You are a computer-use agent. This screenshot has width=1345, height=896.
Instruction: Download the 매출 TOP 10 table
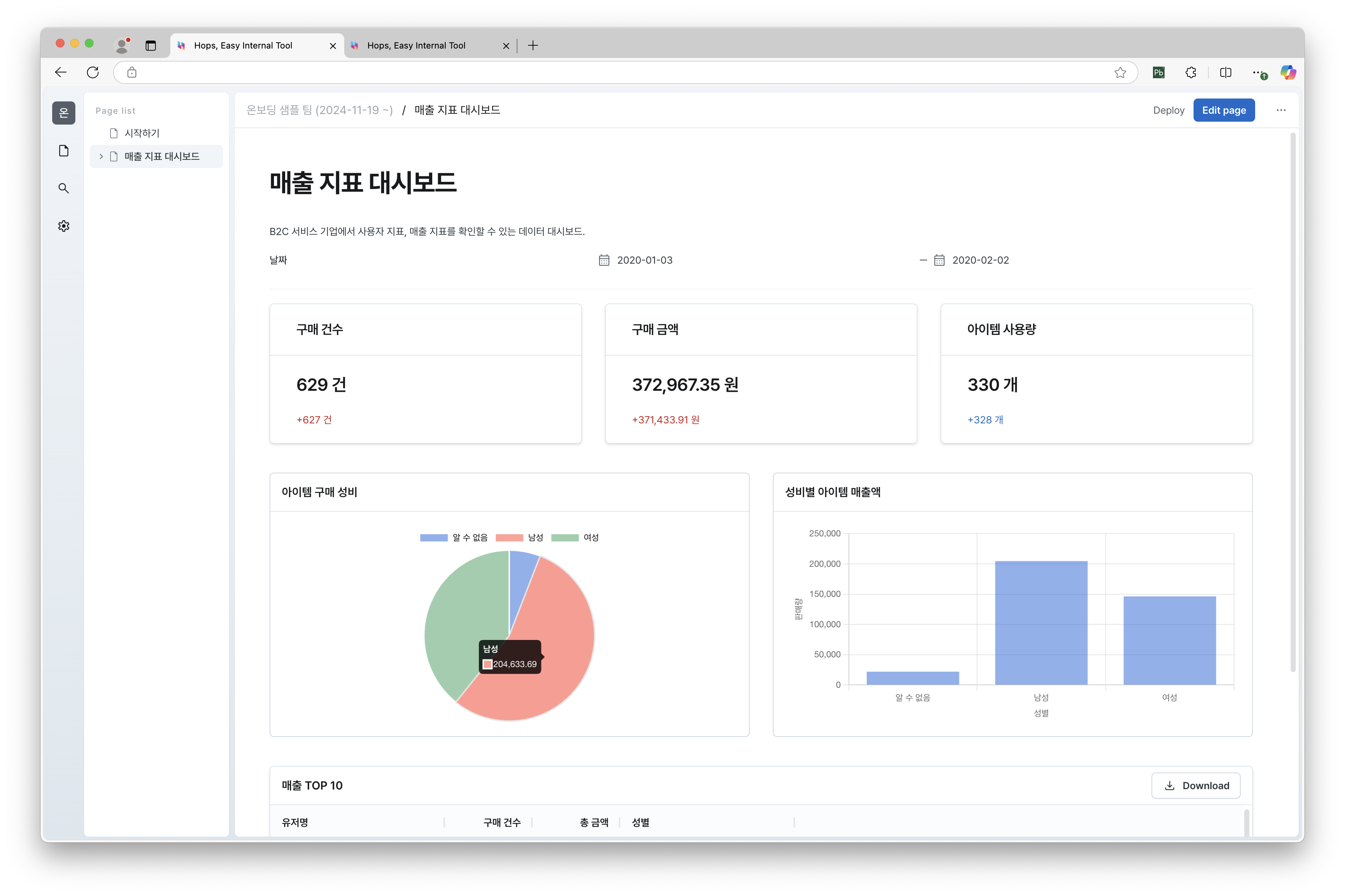tap(1195, 786)
